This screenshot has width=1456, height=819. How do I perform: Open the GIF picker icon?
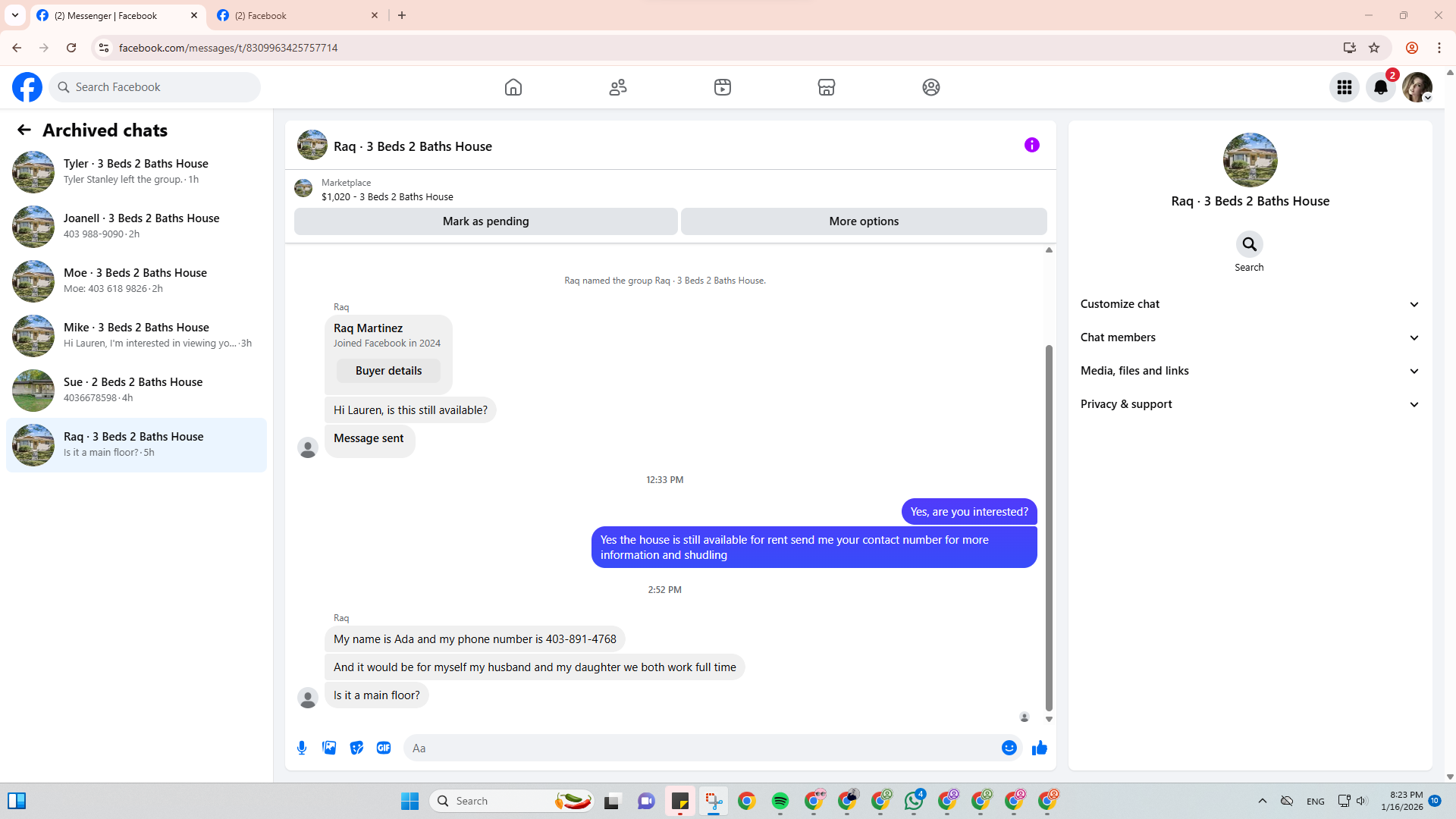[x=384, y=748]
